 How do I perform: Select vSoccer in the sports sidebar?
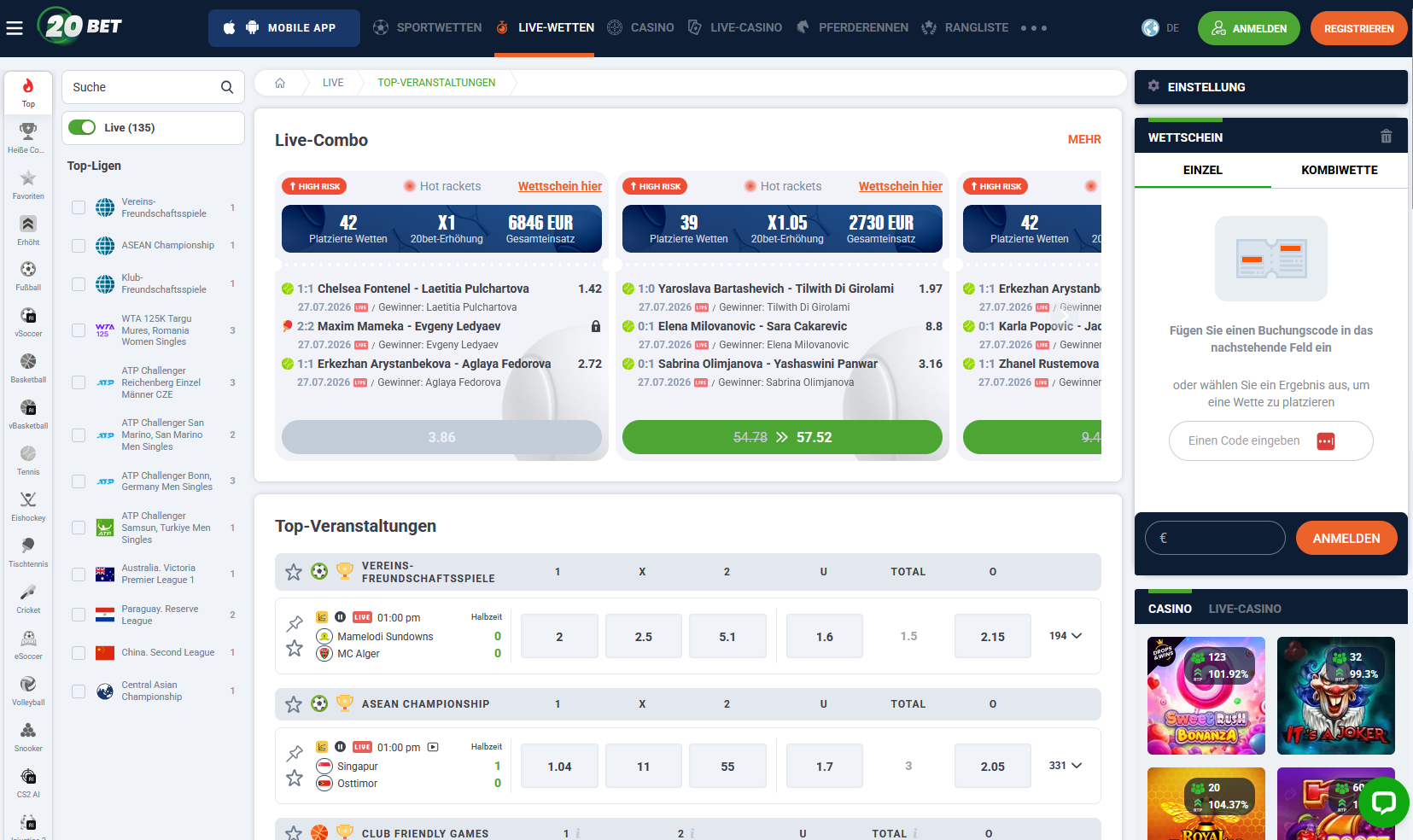click(28, 322)
